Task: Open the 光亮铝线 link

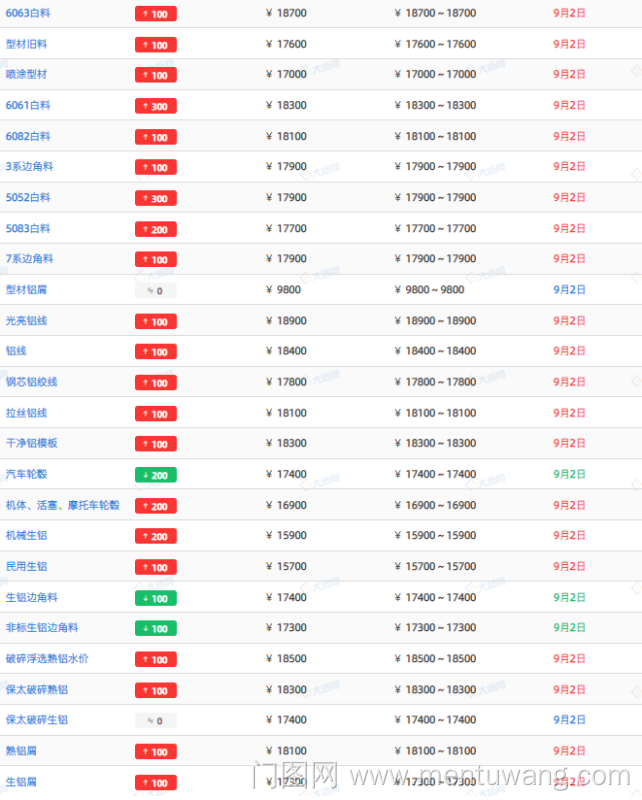Action: tap(26, 321)
